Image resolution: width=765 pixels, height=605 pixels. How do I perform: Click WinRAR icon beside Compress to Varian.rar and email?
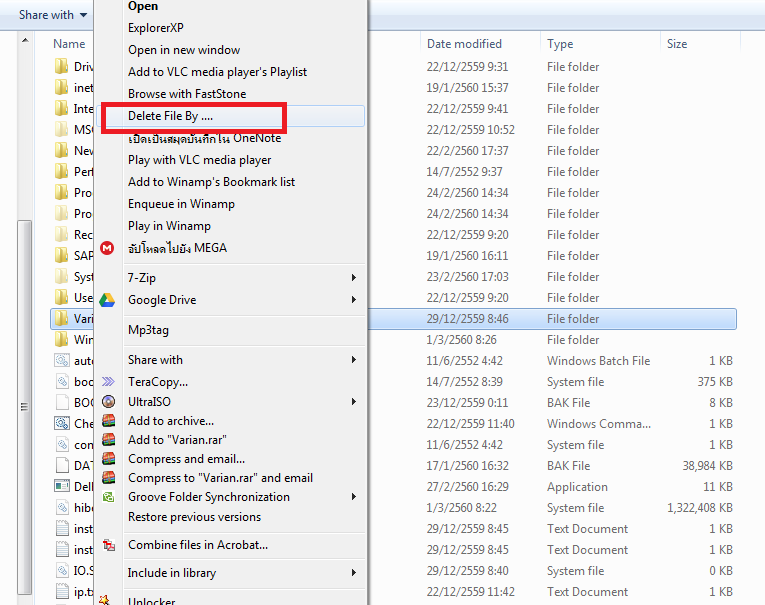point(108,478)
